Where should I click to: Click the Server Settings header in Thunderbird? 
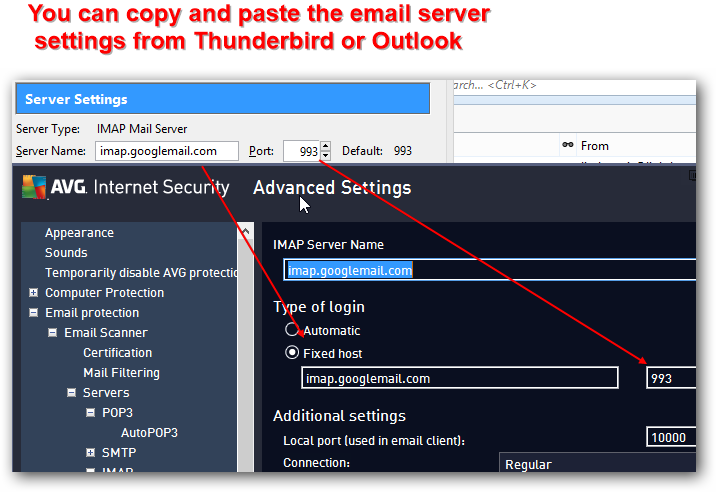(x=222, y=99)
